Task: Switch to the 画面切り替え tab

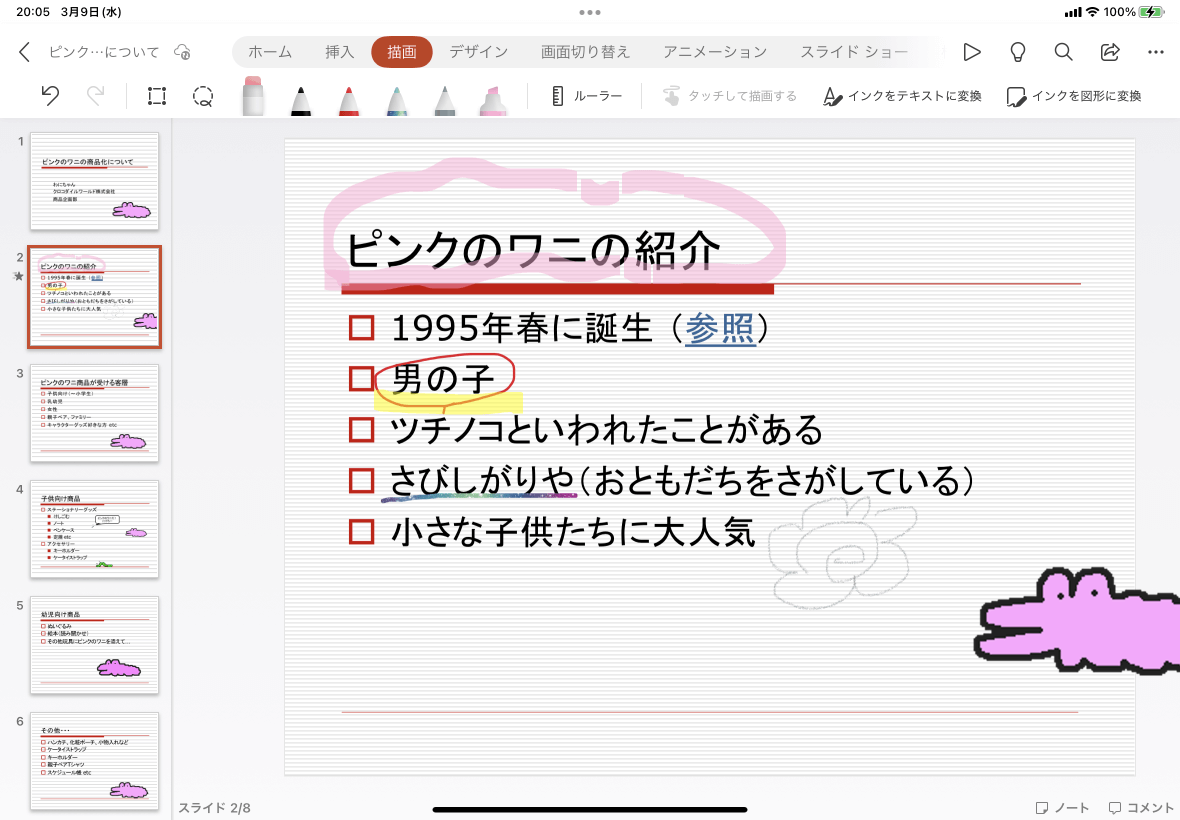Action: (x=585, y=52)
